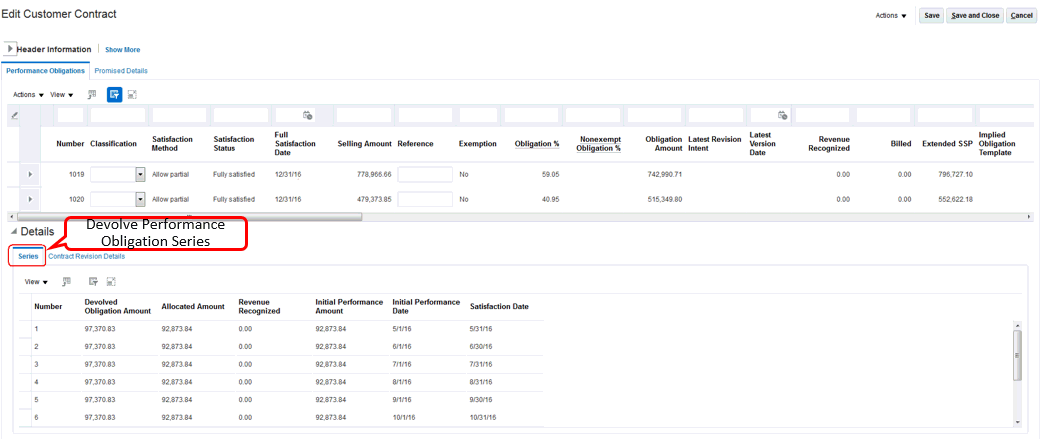The image size is (1044, 439).
Task: Open Actions menu in obligations toolbar
Action: 29,95
